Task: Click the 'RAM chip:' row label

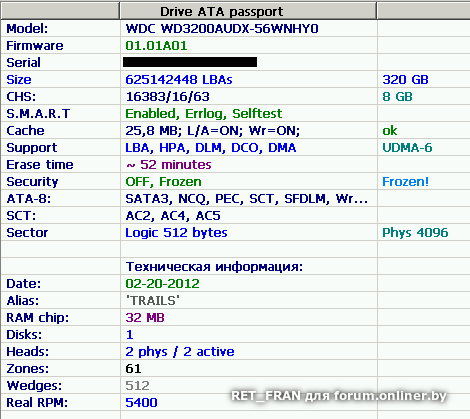Action: [x=37, y=318]
